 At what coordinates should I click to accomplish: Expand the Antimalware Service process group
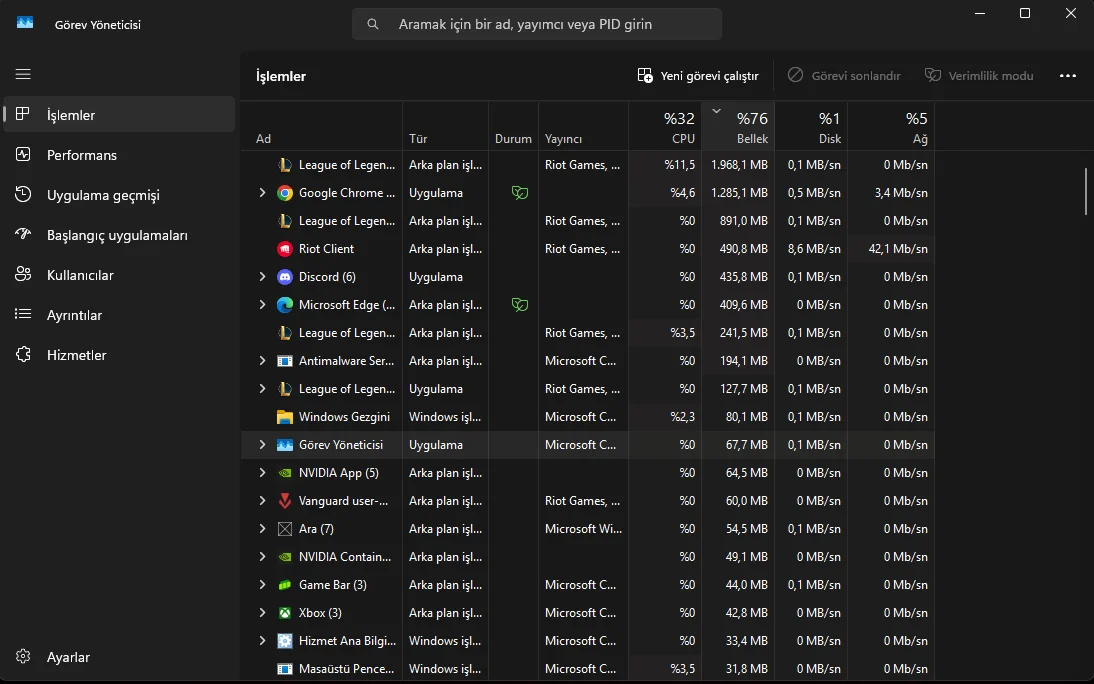[x=262, y=360]
